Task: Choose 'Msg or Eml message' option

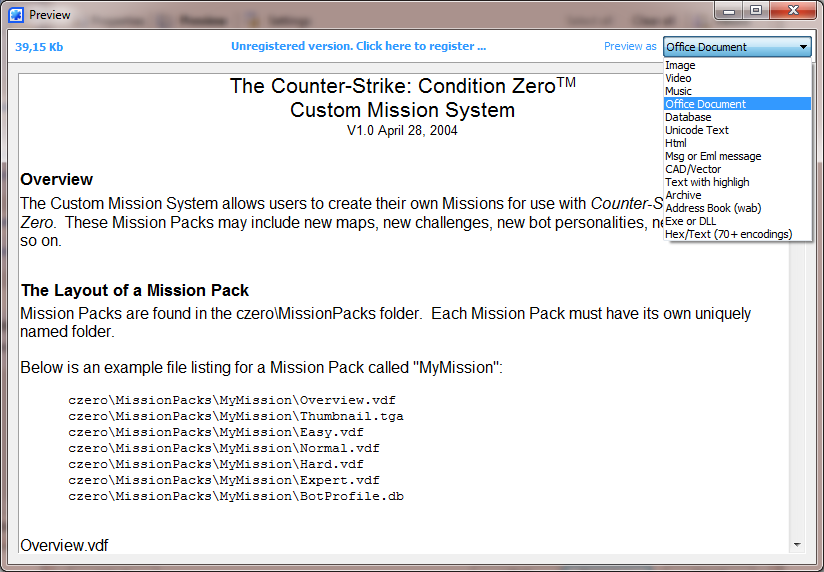Action: tap(712, 156)
